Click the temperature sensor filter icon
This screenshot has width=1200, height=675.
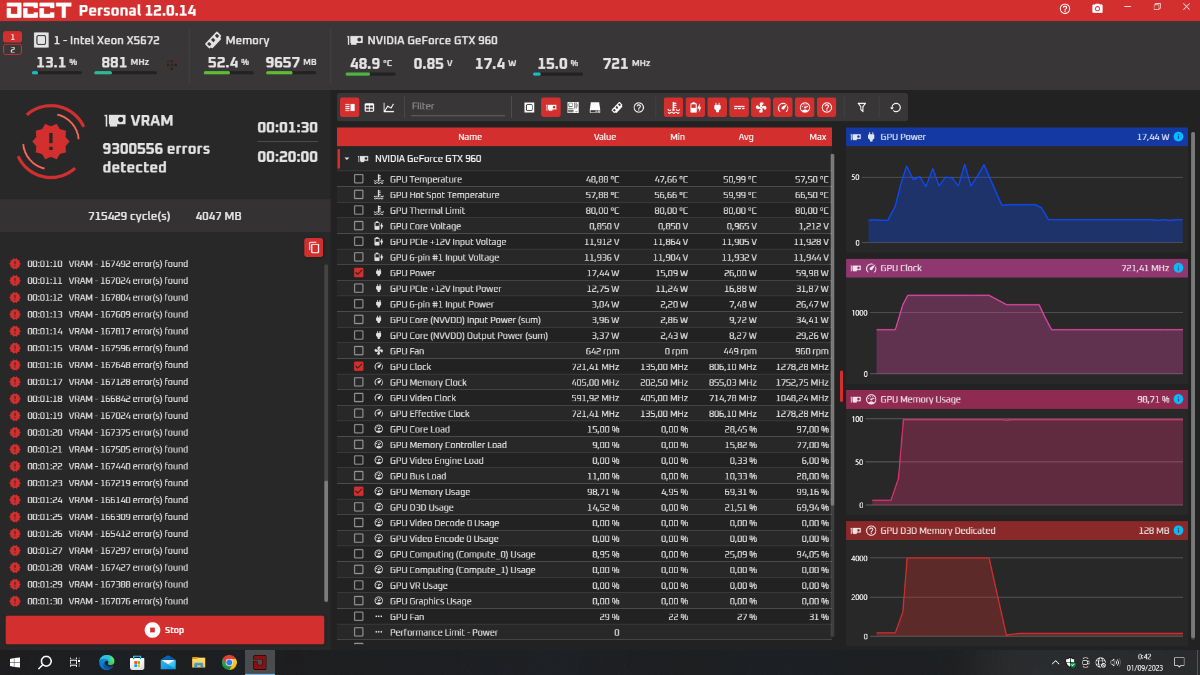click(x=673, y=107)
